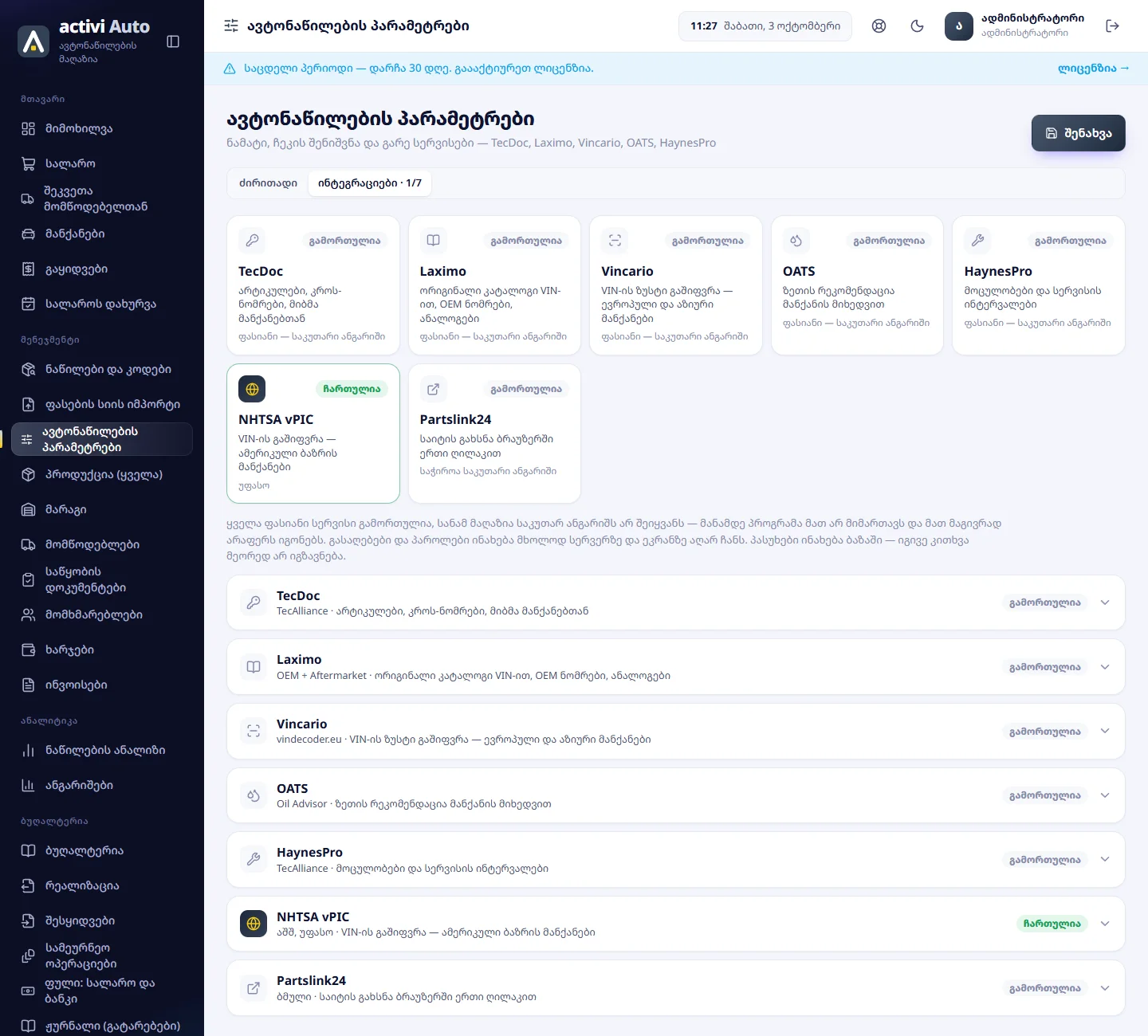
Task: Expand the OATS row chevron
Action: (1105, 795)
